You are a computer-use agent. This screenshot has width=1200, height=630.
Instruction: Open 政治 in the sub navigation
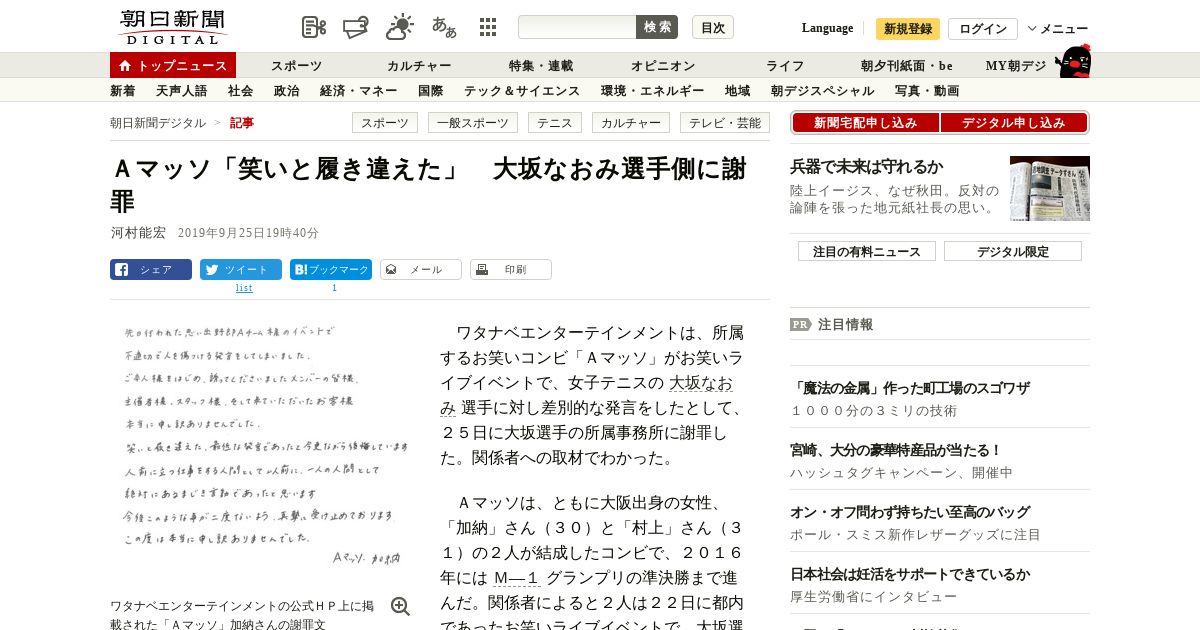tap(286, 90)
